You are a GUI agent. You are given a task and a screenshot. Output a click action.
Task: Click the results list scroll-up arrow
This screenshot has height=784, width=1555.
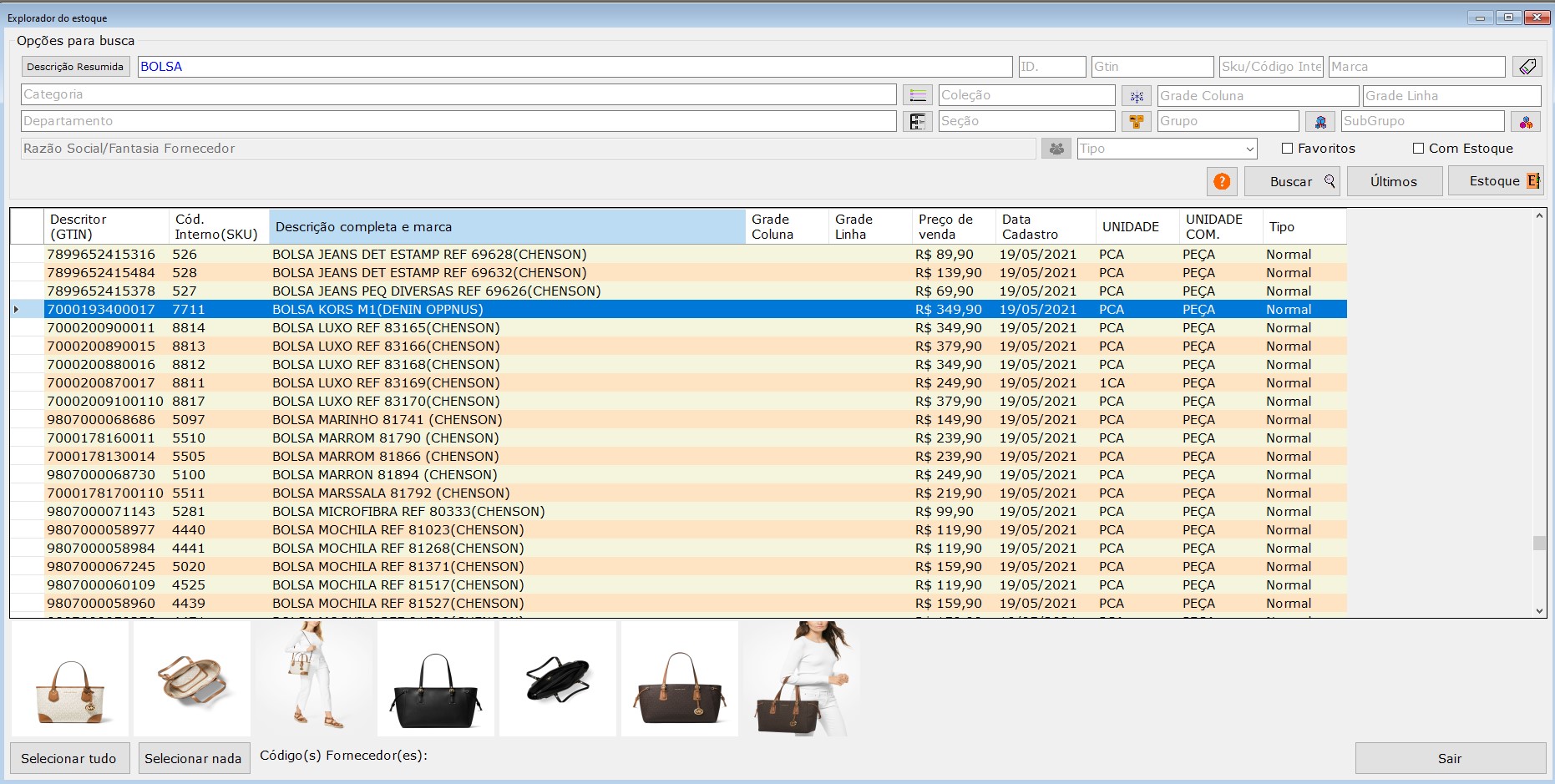(1539, 216)
